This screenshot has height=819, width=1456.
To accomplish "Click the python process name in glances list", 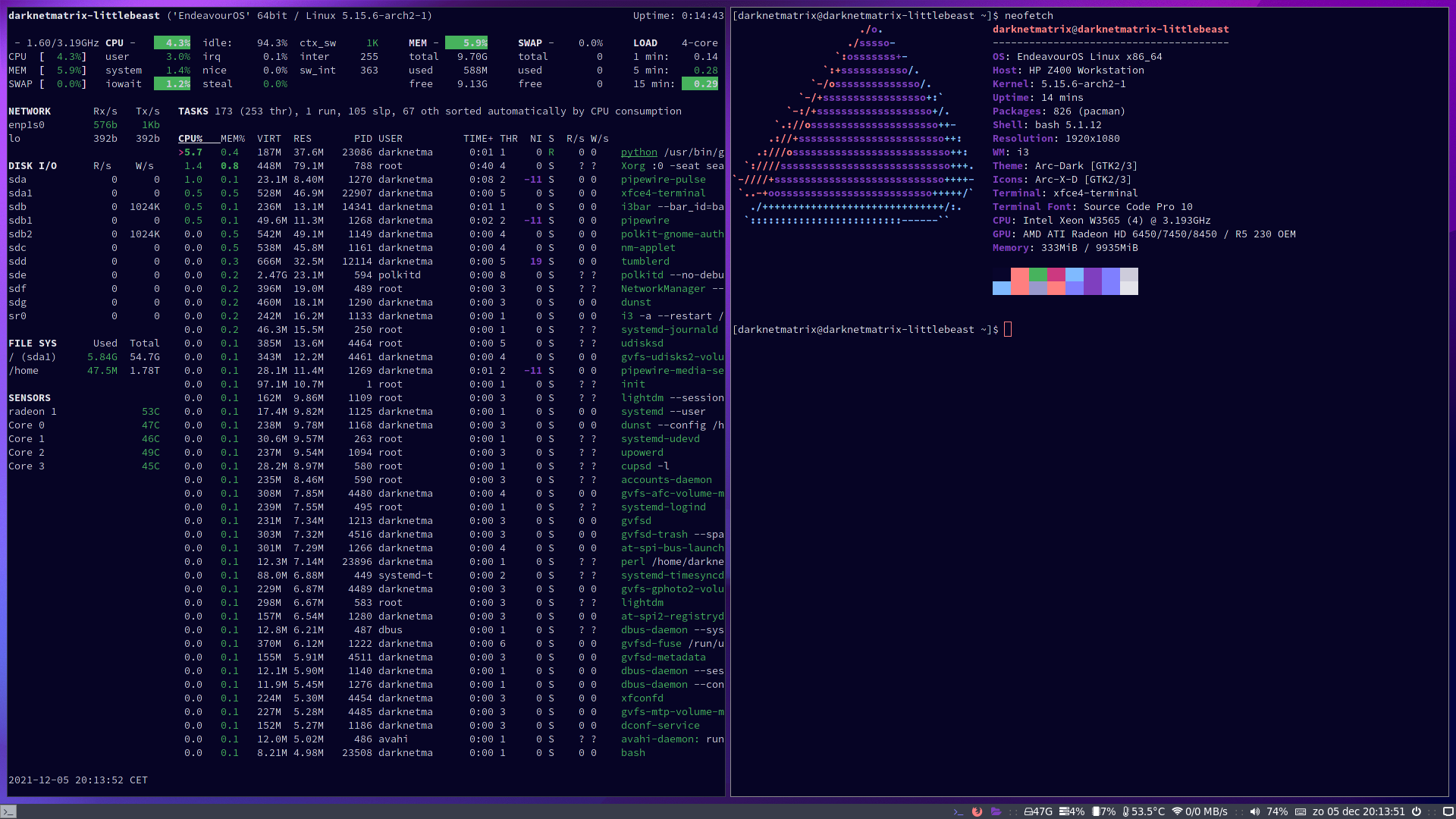I will tap(639, 152).
